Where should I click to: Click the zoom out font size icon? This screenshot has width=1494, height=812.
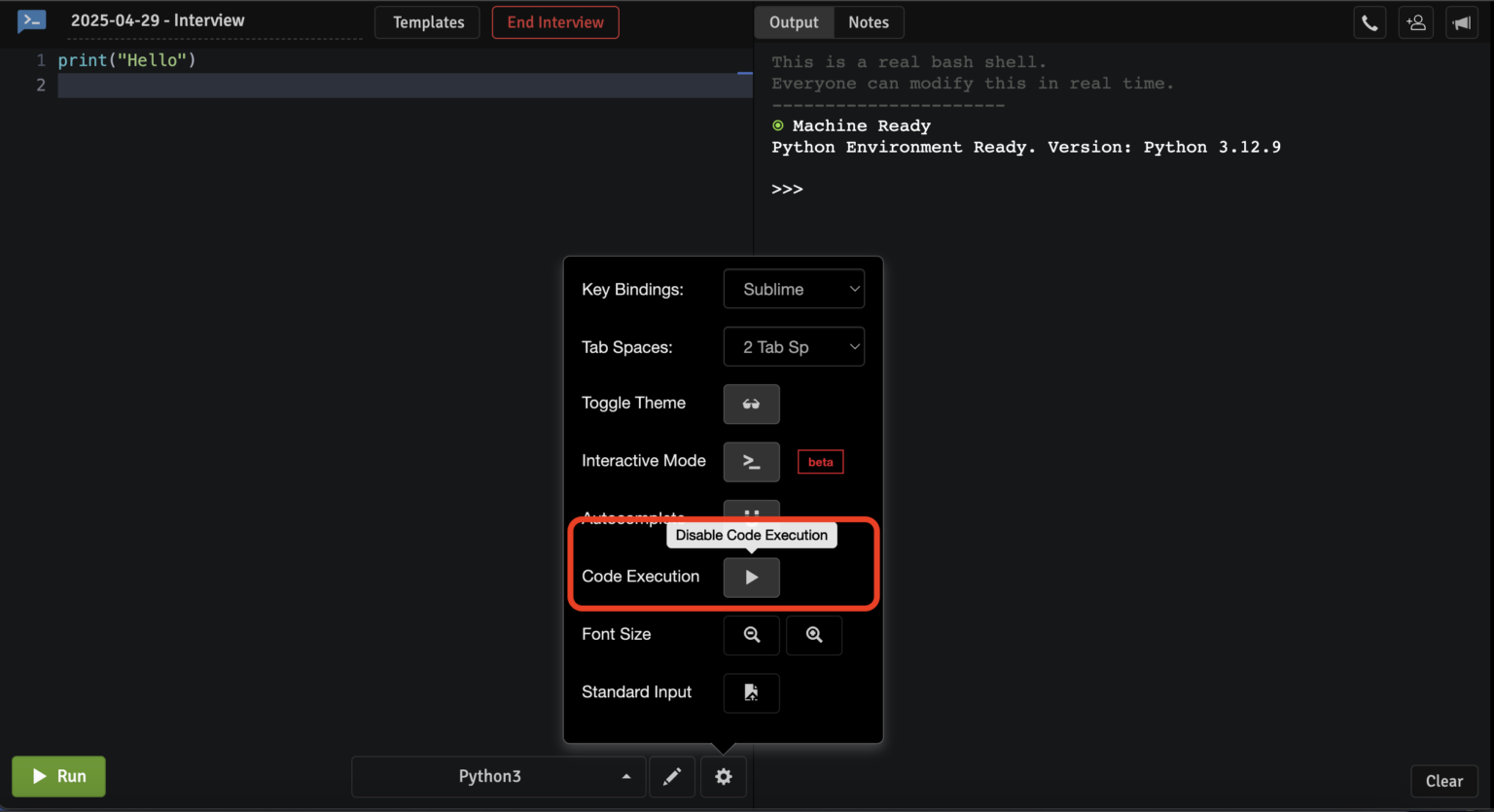pyautogui.click(x=751, y=635)
